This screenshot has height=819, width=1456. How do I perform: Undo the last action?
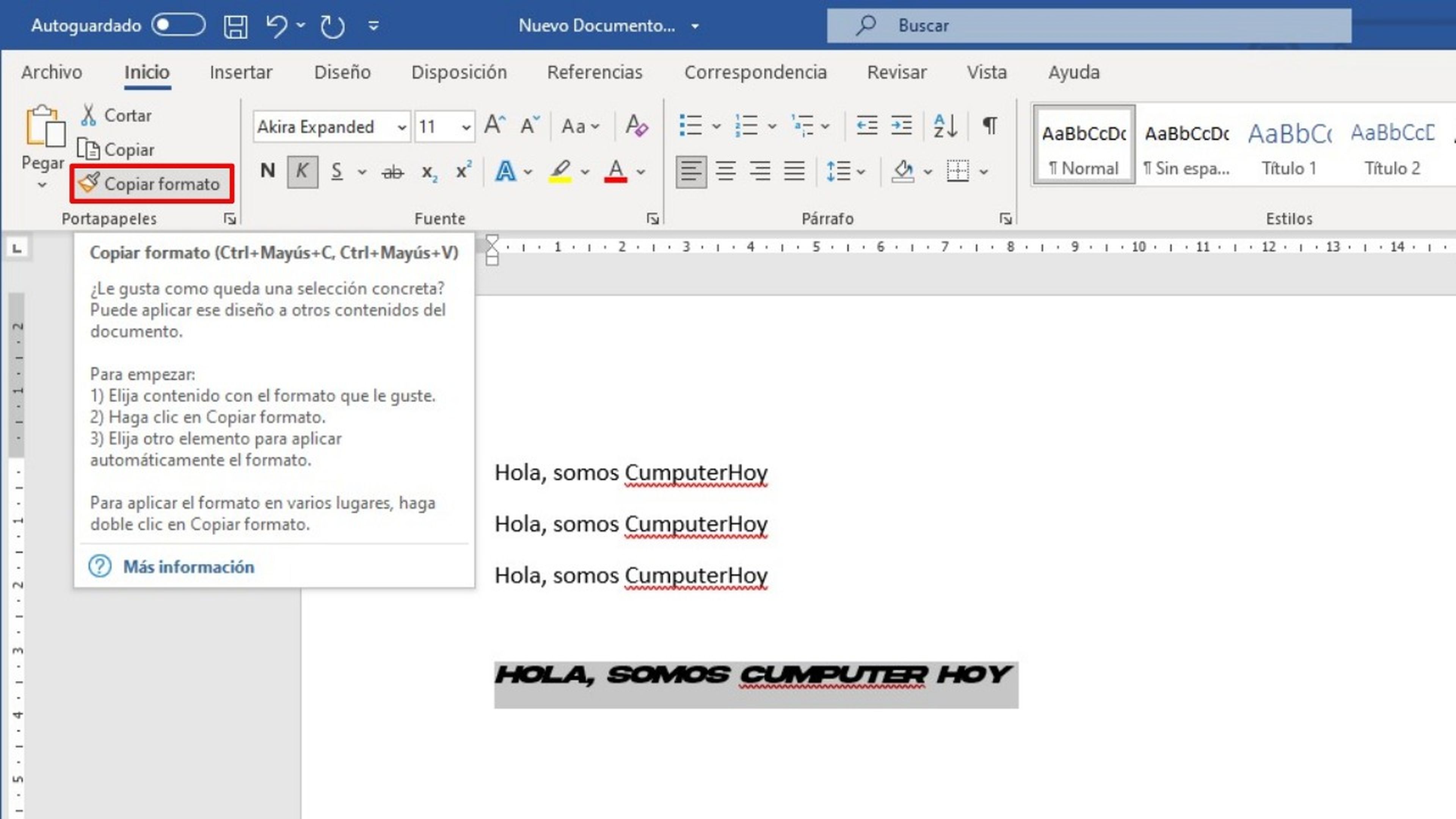[x=276, y=26]
